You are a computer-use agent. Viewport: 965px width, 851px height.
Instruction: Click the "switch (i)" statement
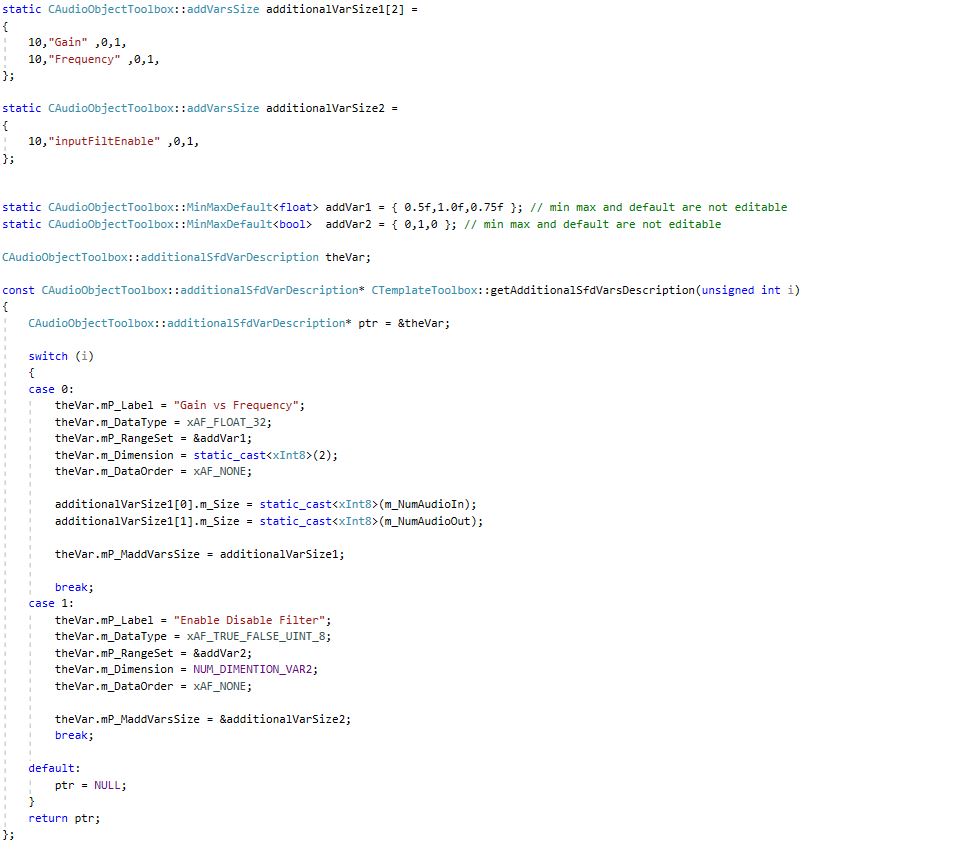pyautogui.click(x=61, y=356)
